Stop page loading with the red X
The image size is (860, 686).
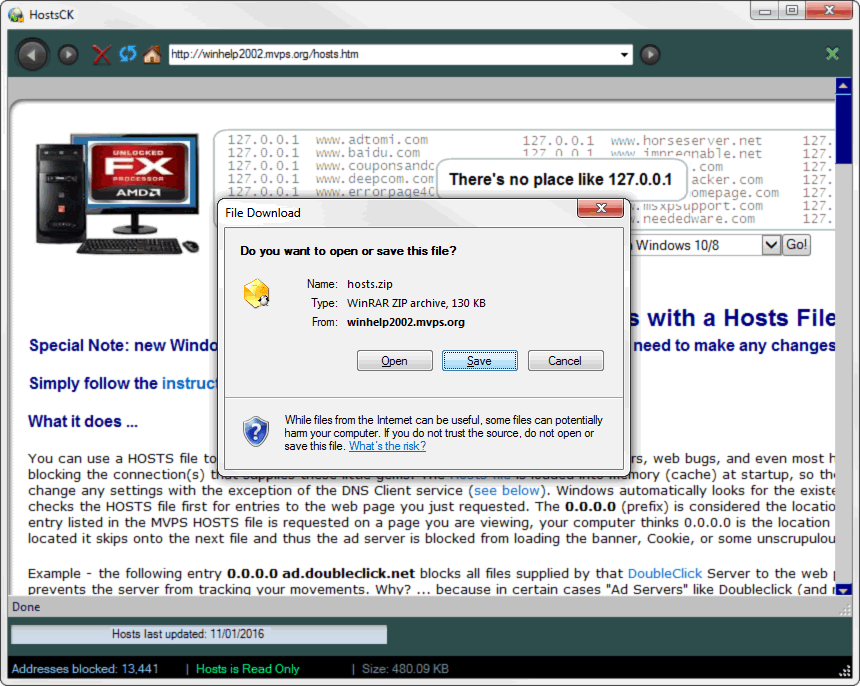point(101,54)
